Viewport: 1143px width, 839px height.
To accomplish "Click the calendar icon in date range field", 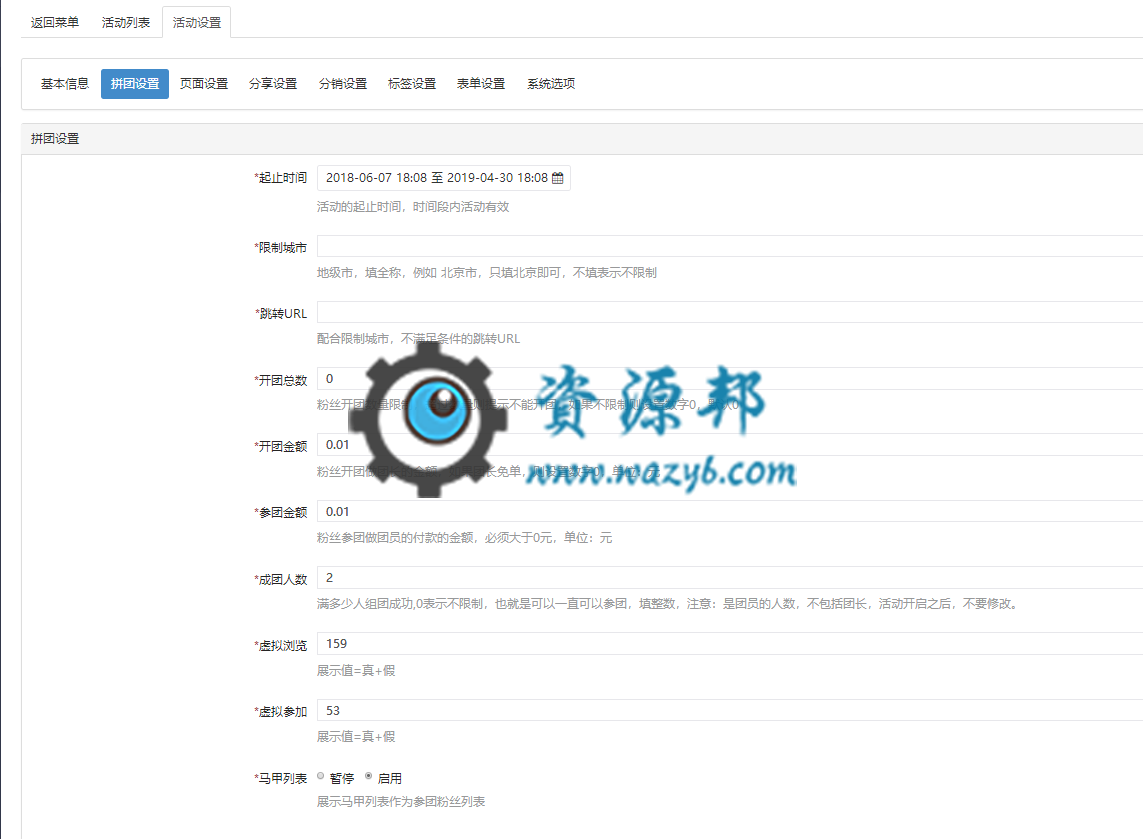I will [558, 178].
